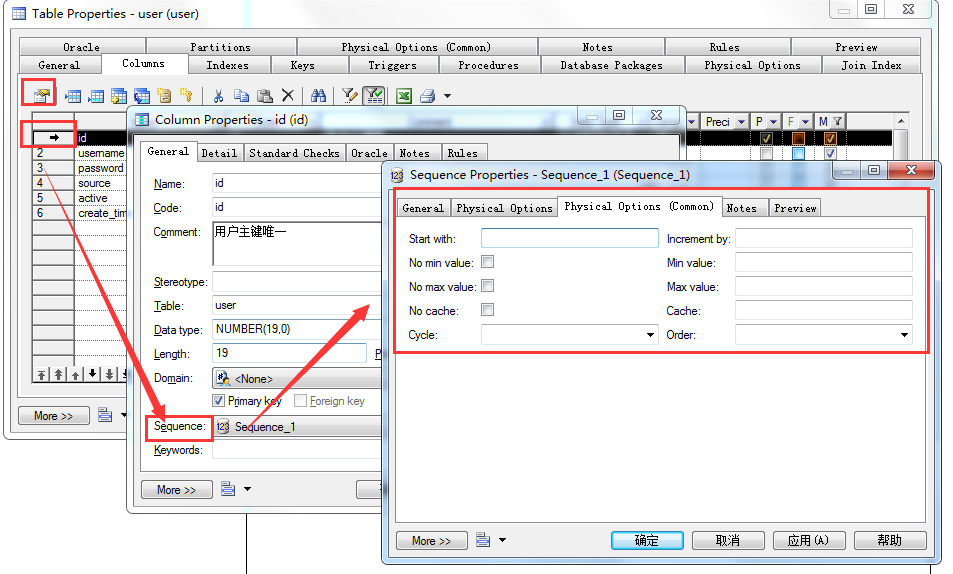Toggle the Enable Filter toolbar icon
Image resolution: width=953 pixels, height=574 pixels.
click(x=373, y=95)
